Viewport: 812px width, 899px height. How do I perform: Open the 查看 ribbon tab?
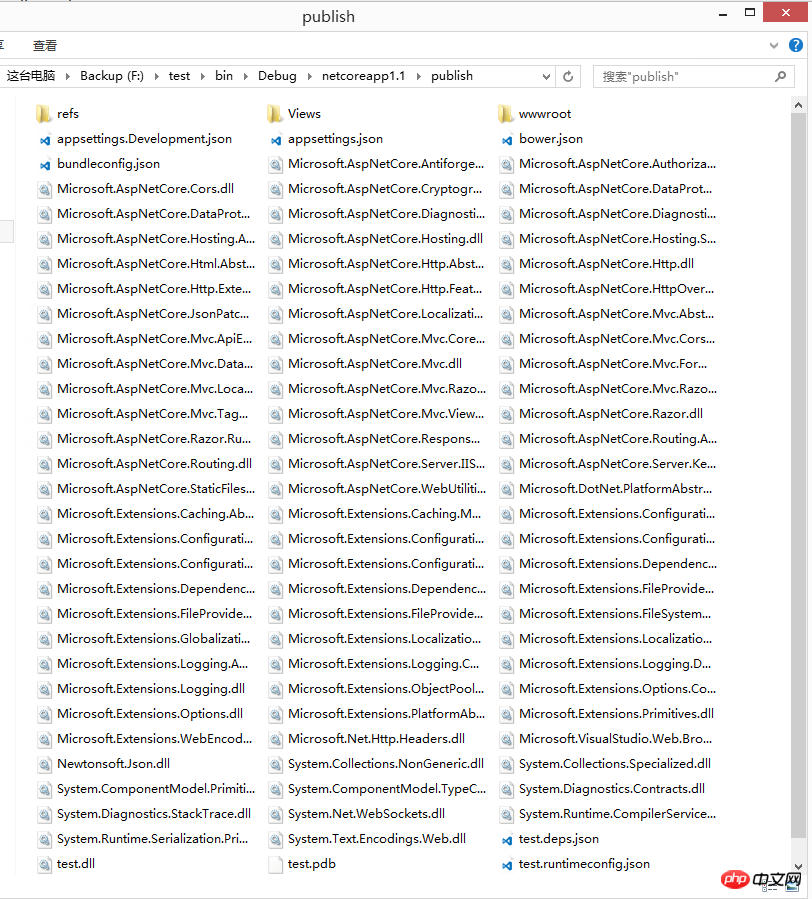(45, 45)
